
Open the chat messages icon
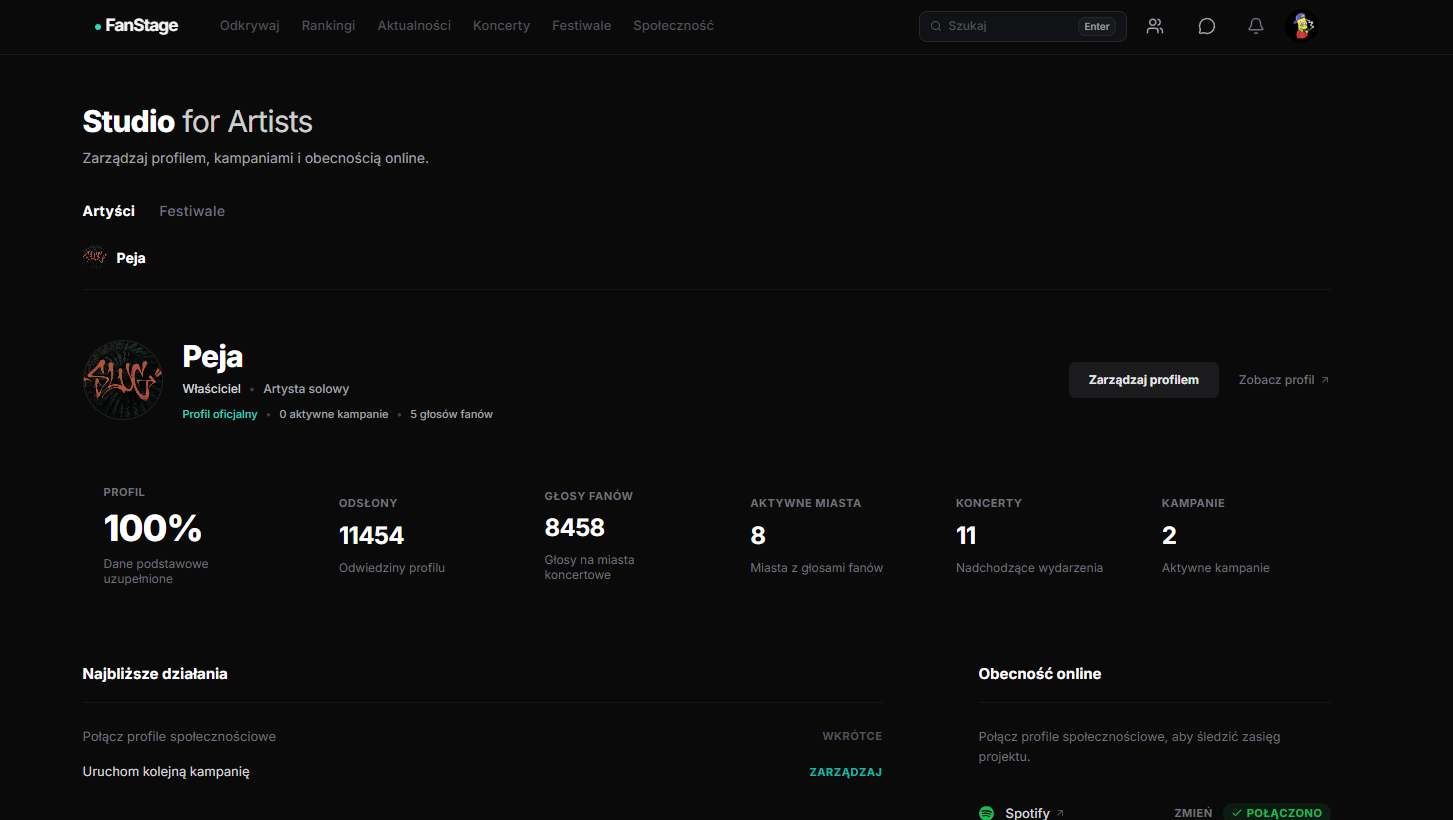click(1206, 26)
